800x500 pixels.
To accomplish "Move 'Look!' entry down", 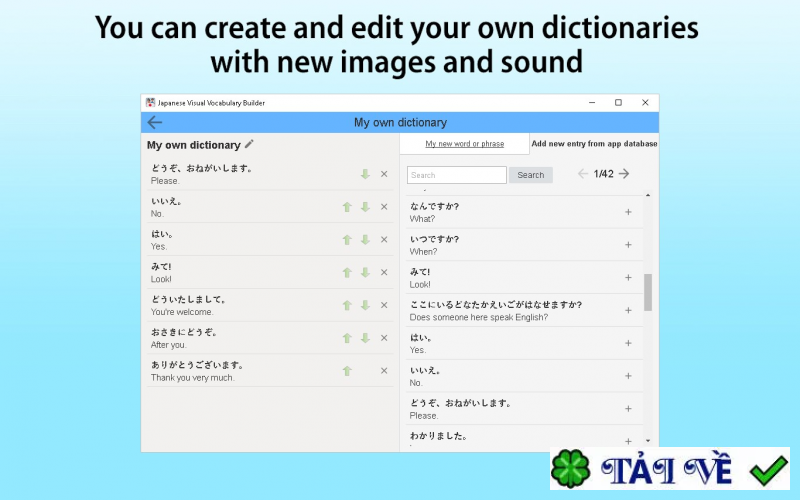I will coord(365,272).
